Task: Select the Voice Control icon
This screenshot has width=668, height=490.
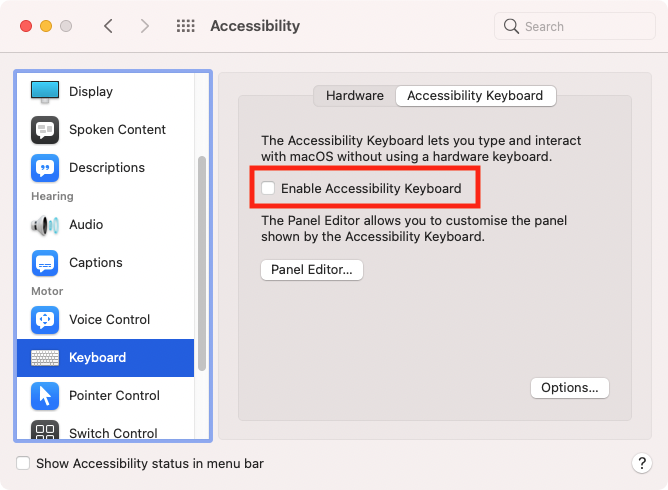Action: tap(45, 320)
